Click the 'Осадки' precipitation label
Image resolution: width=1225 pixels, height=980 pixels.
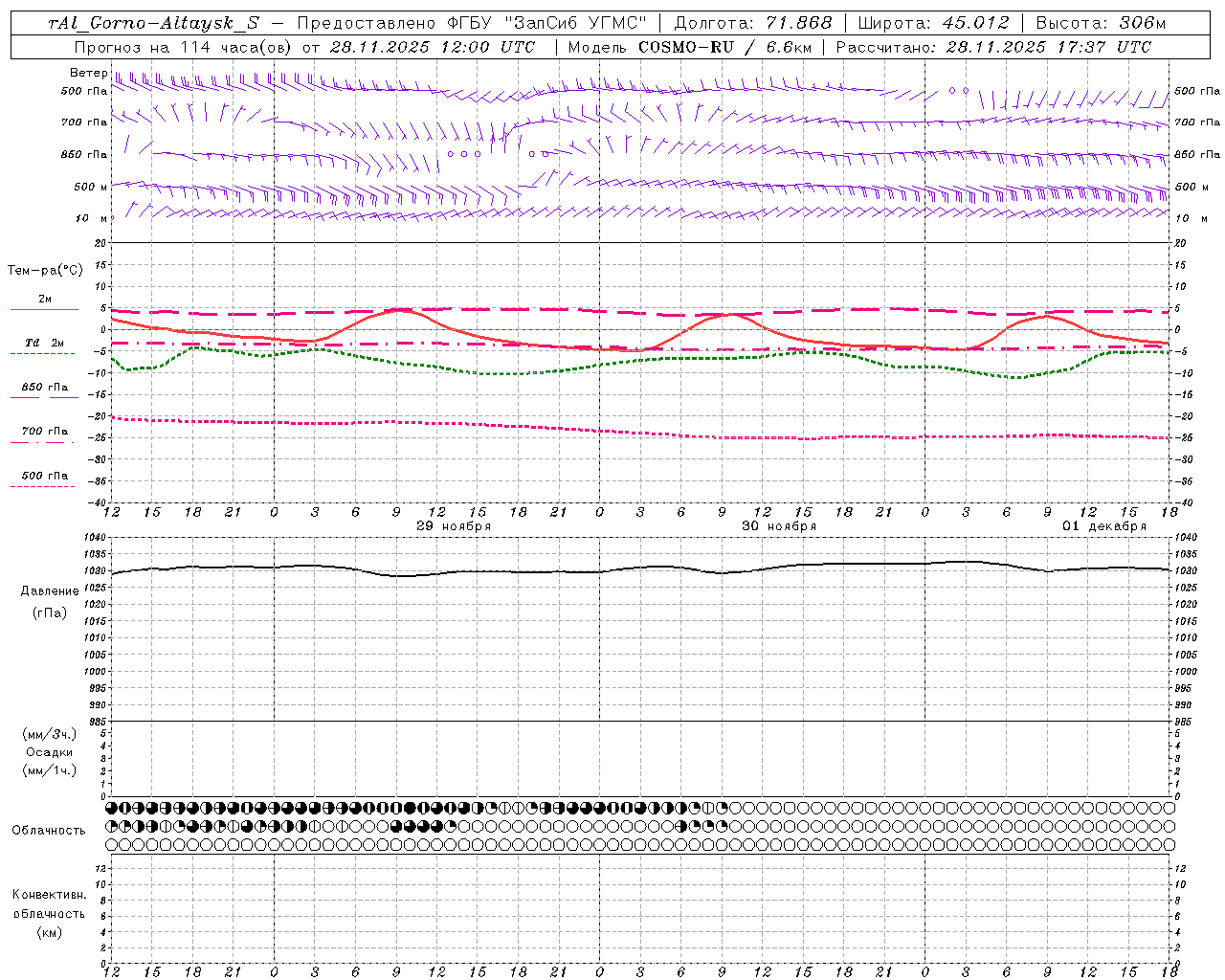[x=49, y=752]
